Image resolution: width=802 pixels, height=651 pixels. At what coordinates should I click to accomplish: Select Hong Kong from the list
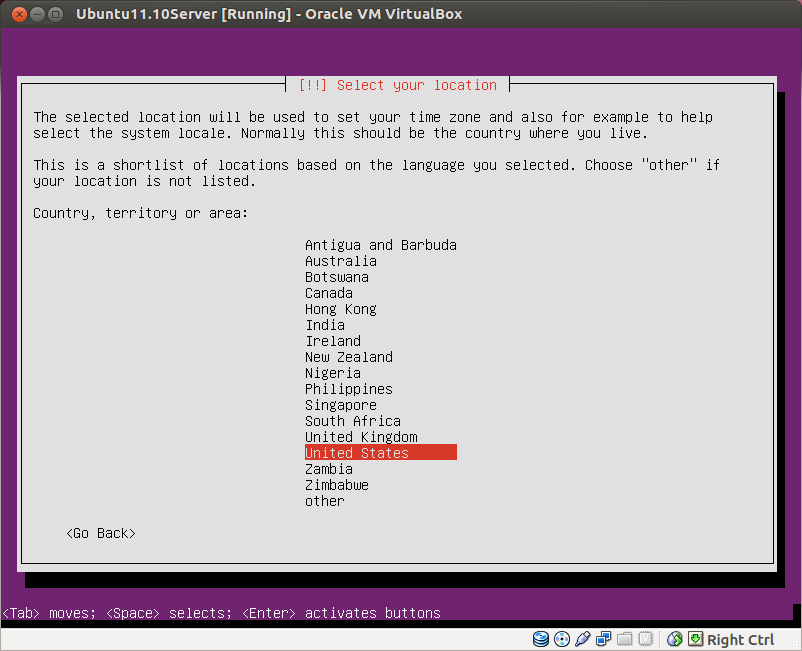(x=340, y=308)
